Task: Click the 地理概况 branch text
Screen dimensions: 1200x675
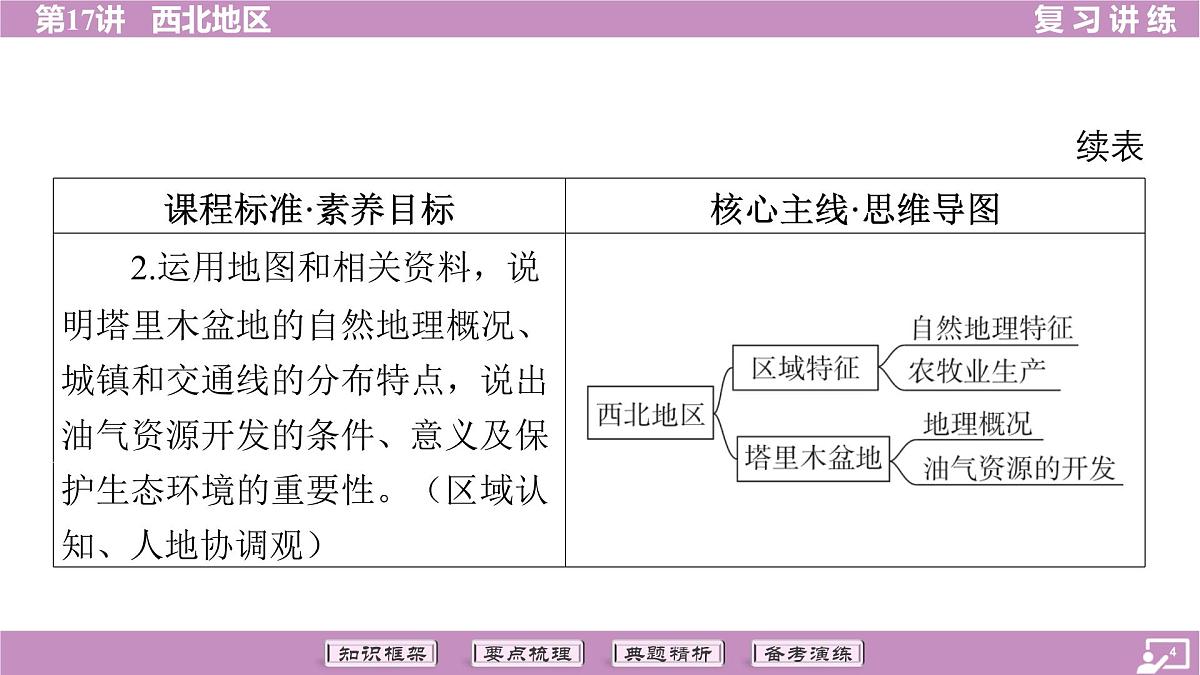Action: [x=977, y=423]
